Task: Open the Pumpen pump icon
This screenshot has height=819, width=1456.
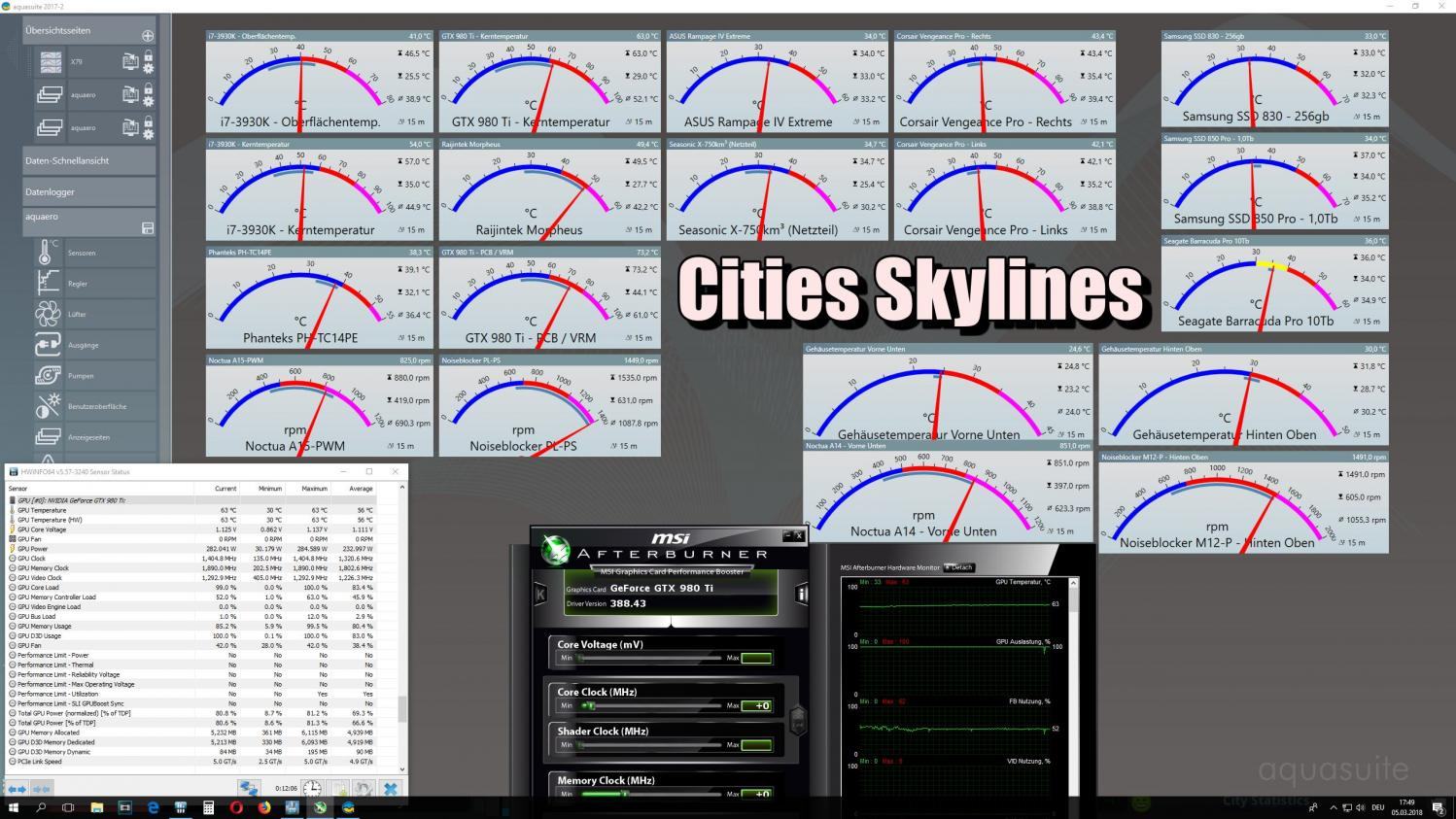Action: click(48, 375)
